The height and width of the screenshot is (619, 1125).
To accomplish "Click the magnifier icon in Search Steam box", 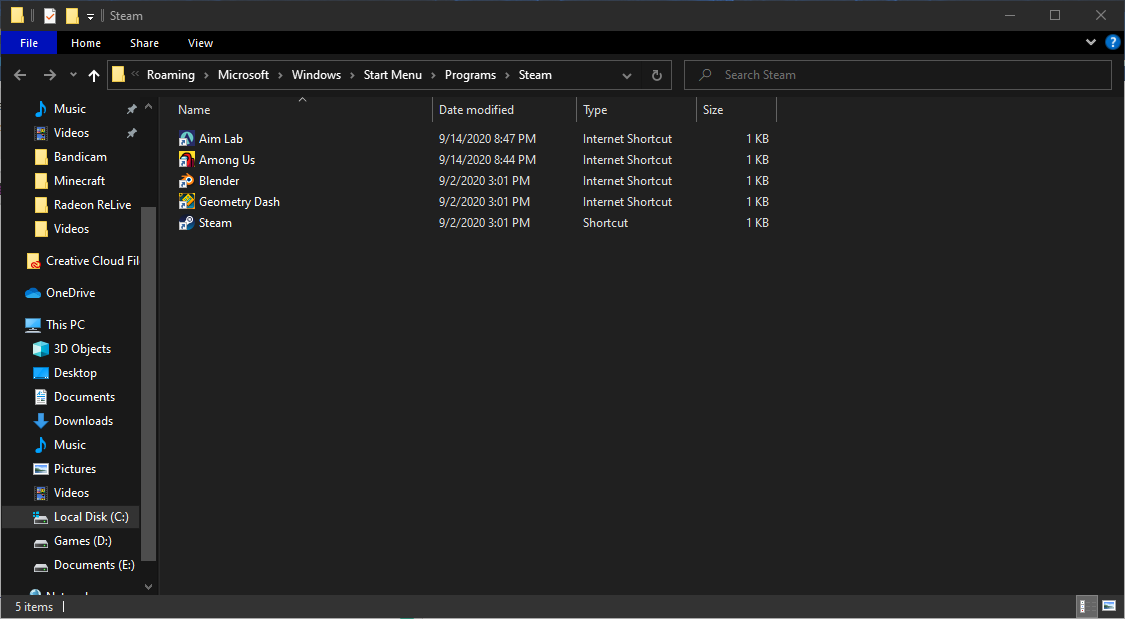I will pos(705,75).
